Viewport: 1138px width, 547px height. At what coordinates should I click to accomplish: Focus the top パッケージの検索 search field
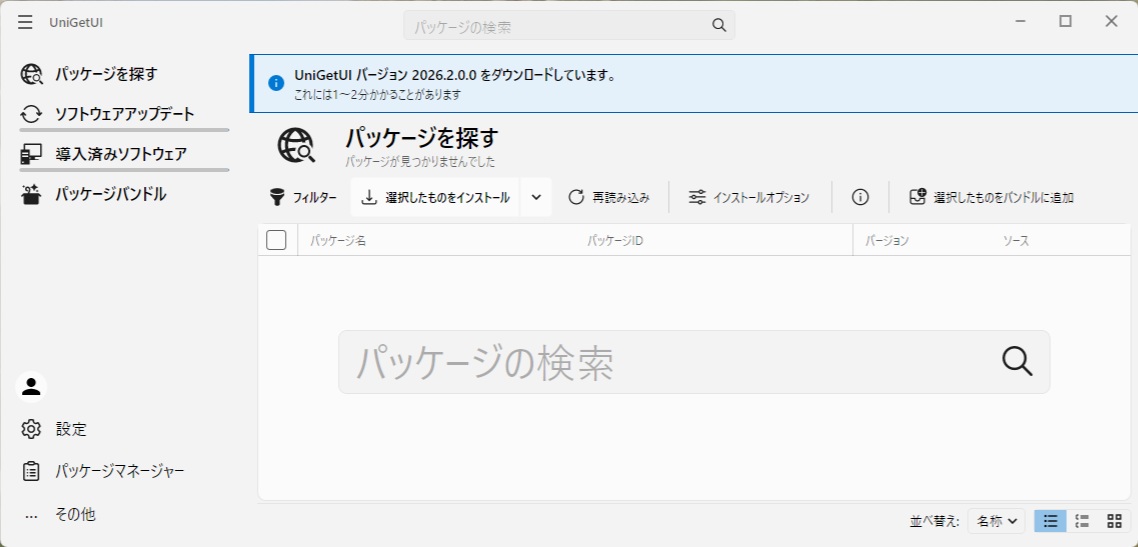(x=569, y=25)
